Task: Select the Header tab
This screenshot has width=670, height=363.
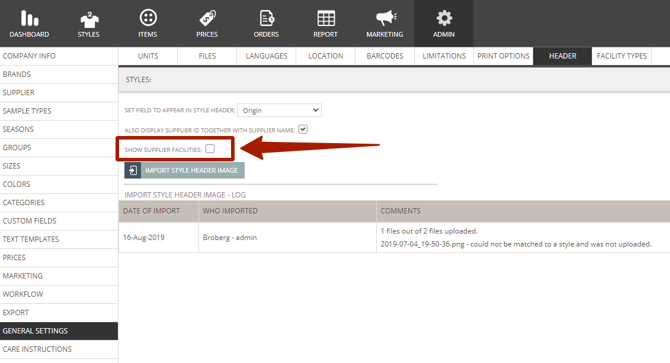Action: (x=562, y=56)
